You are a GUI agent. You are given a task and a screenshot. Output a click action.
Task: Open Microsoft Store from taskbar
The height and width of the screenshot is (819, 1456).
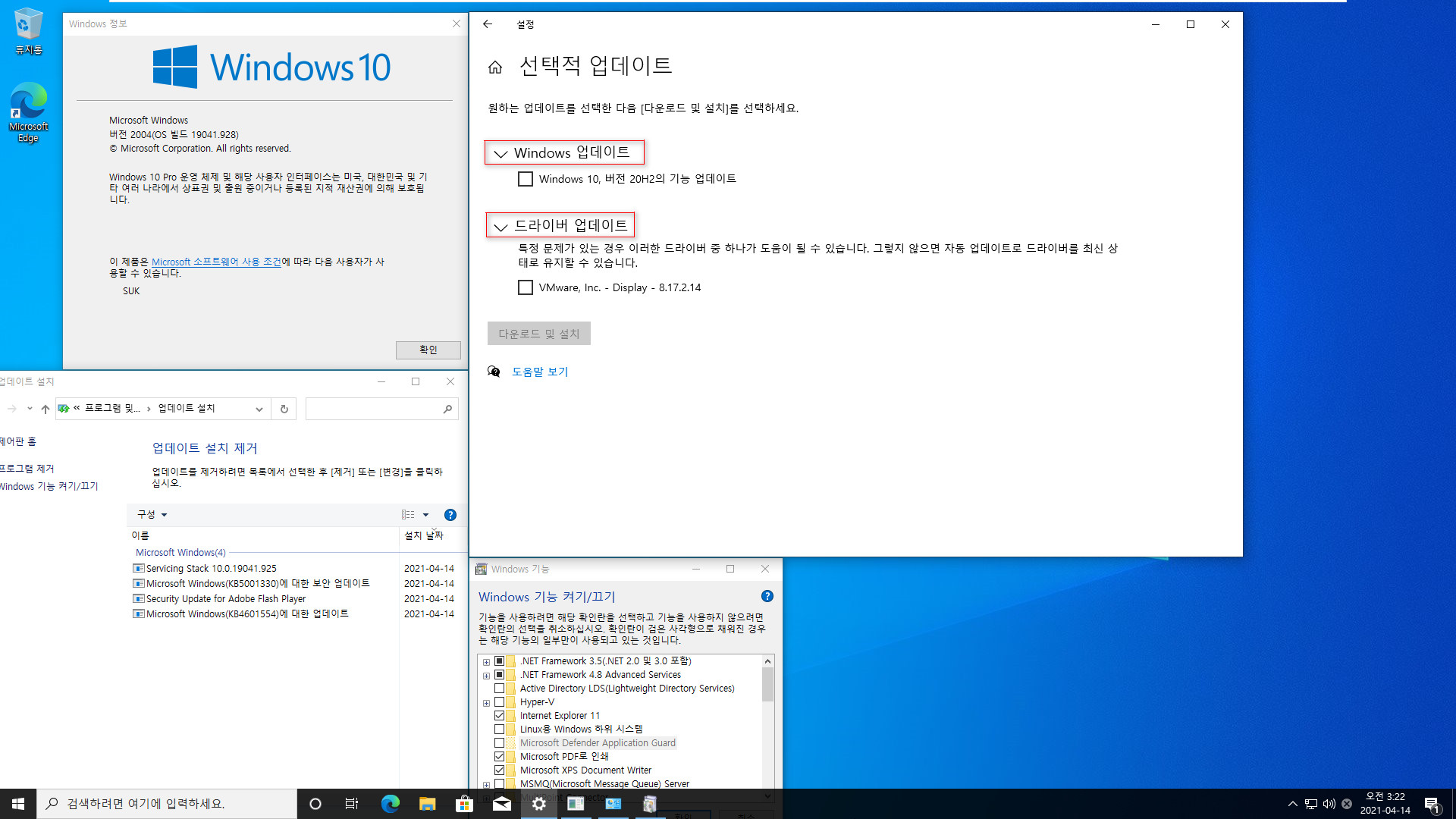[x=464, y=804]
